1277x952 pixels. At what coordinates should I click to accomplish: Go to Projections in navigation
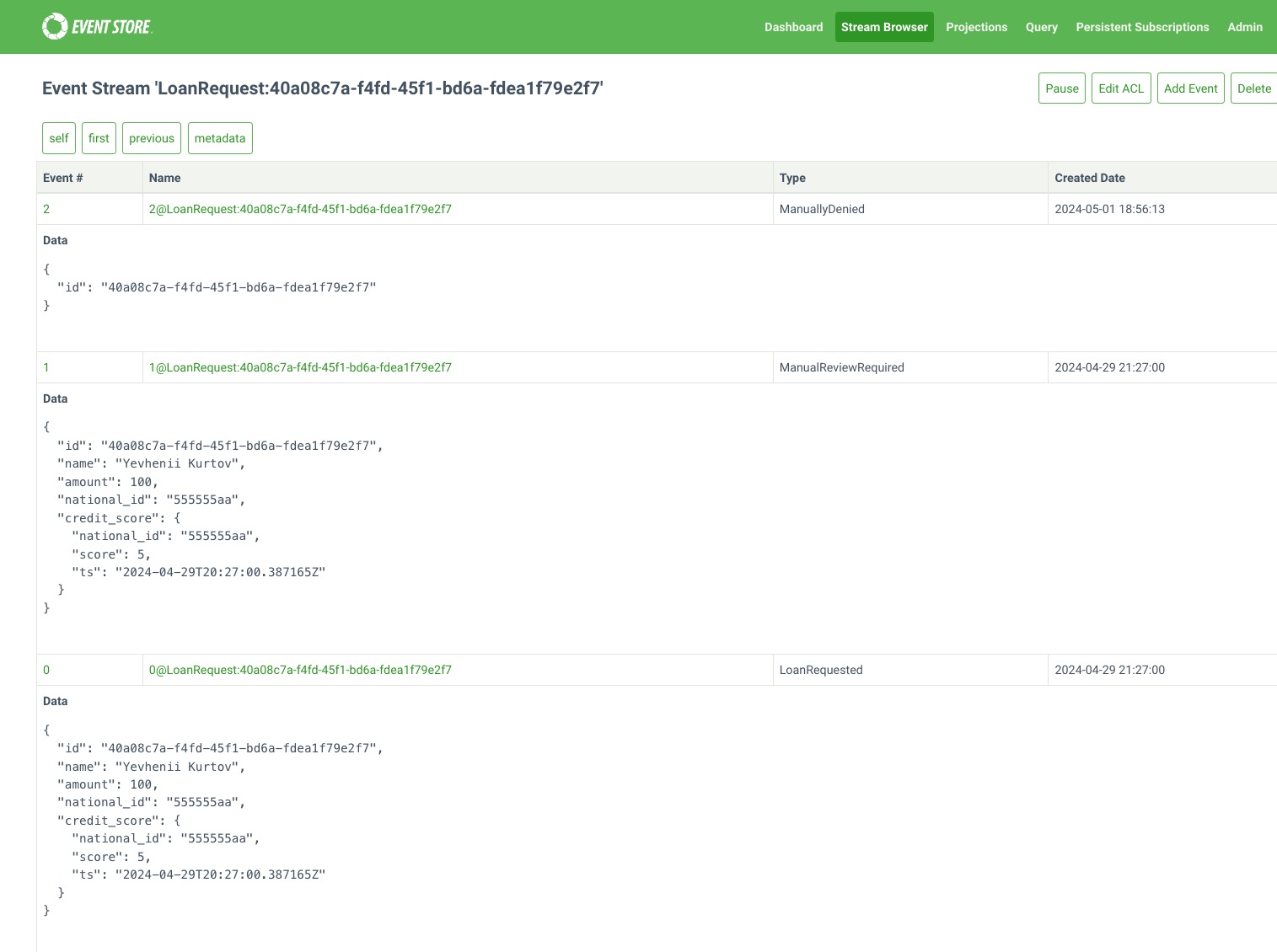click(976, 27)
